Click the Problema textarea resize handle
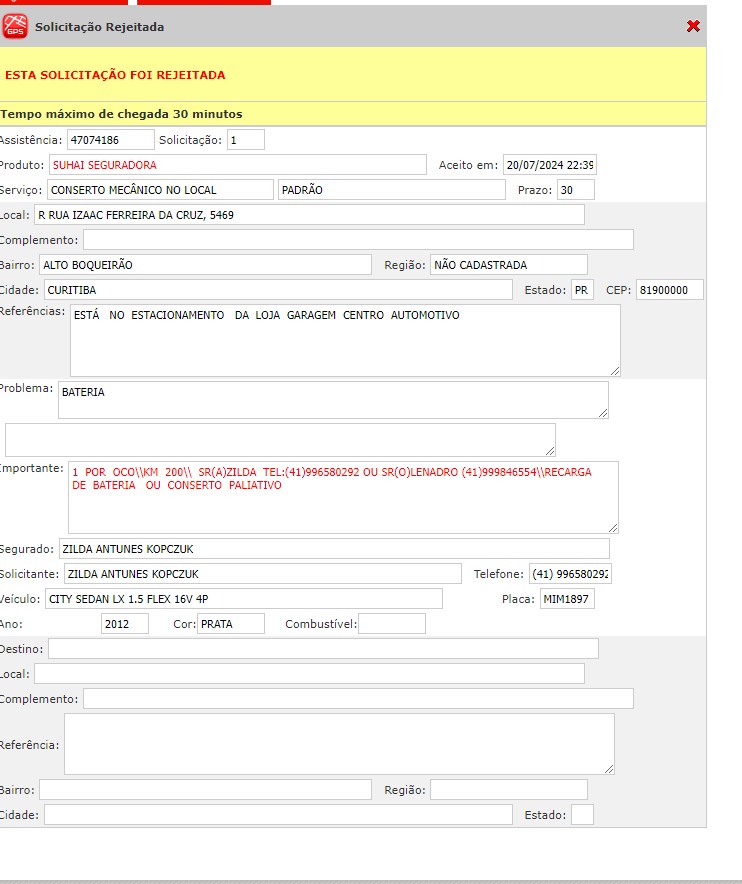This screenshot has height=884, width=742. [x=603, y=413]
